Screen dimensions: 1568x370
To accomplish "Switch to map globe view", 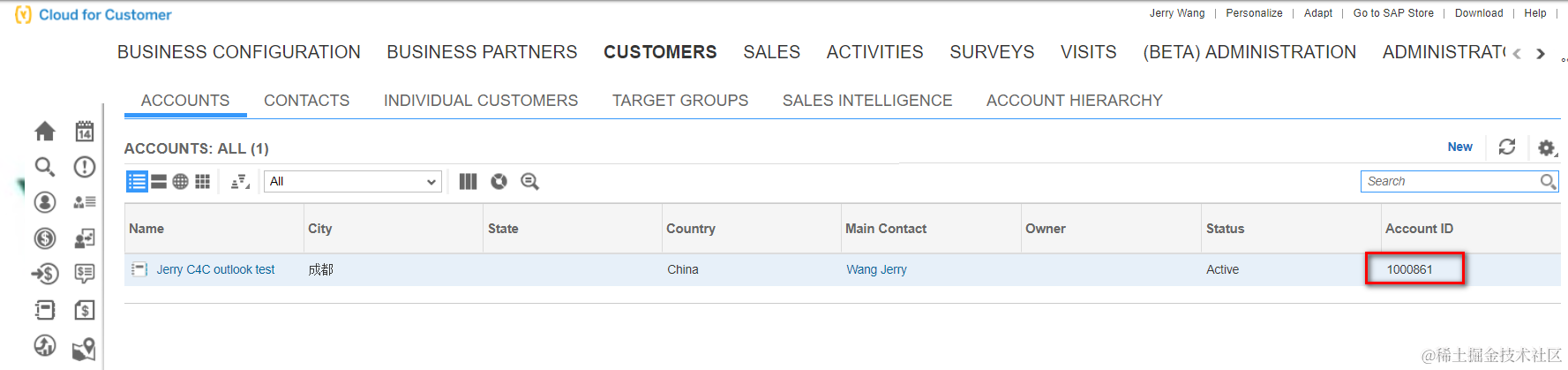I will click(x=180, y=181).
